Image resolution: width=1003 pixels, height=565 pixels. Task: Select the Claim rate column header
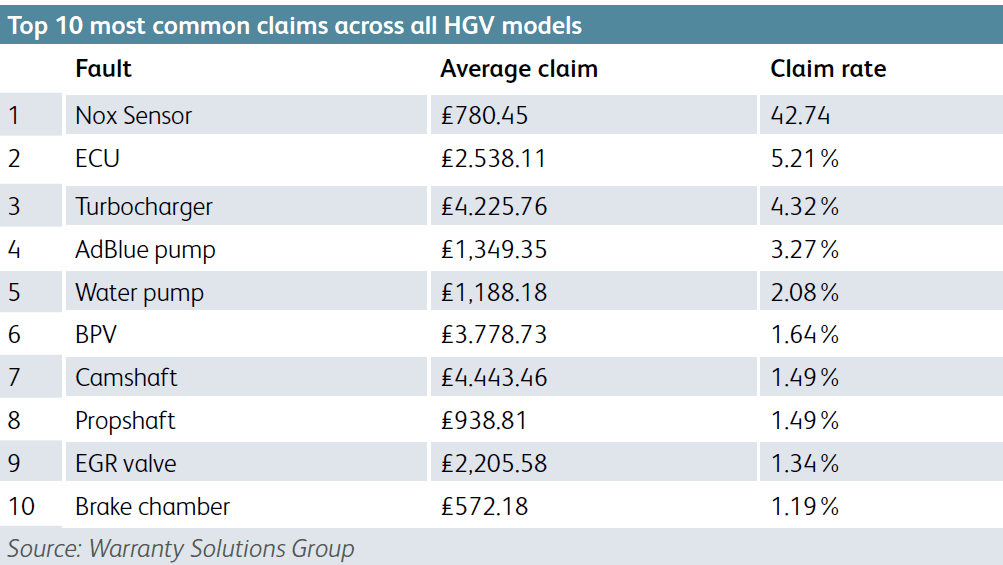click(828, 69)
